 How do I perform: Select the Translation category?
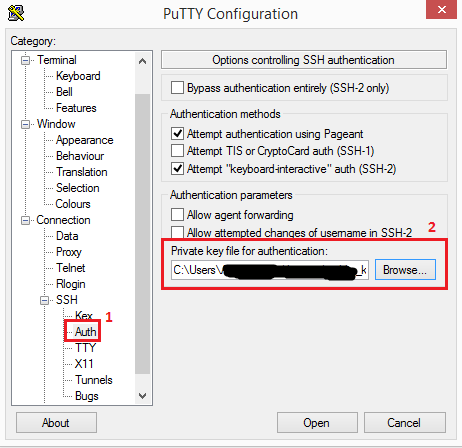82,172
